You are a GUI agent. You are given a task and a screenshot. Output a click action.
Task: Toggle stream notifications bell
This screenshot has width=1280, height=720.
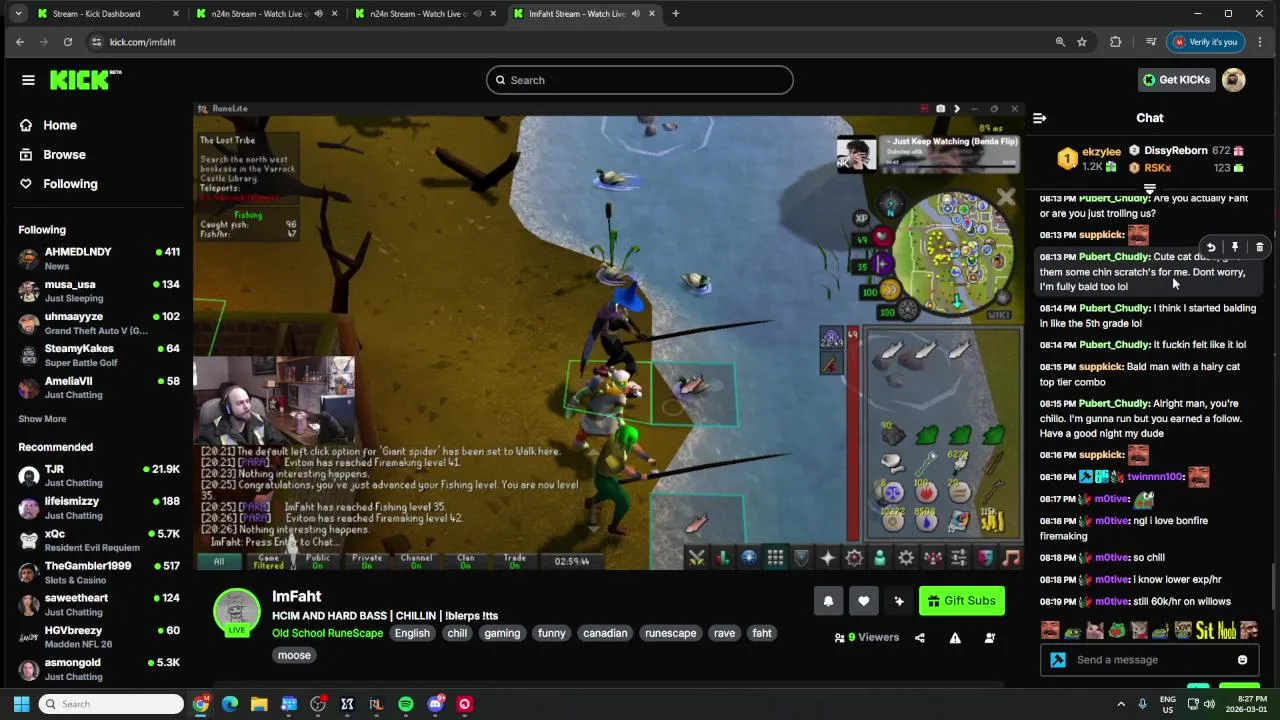click(828, 601)
